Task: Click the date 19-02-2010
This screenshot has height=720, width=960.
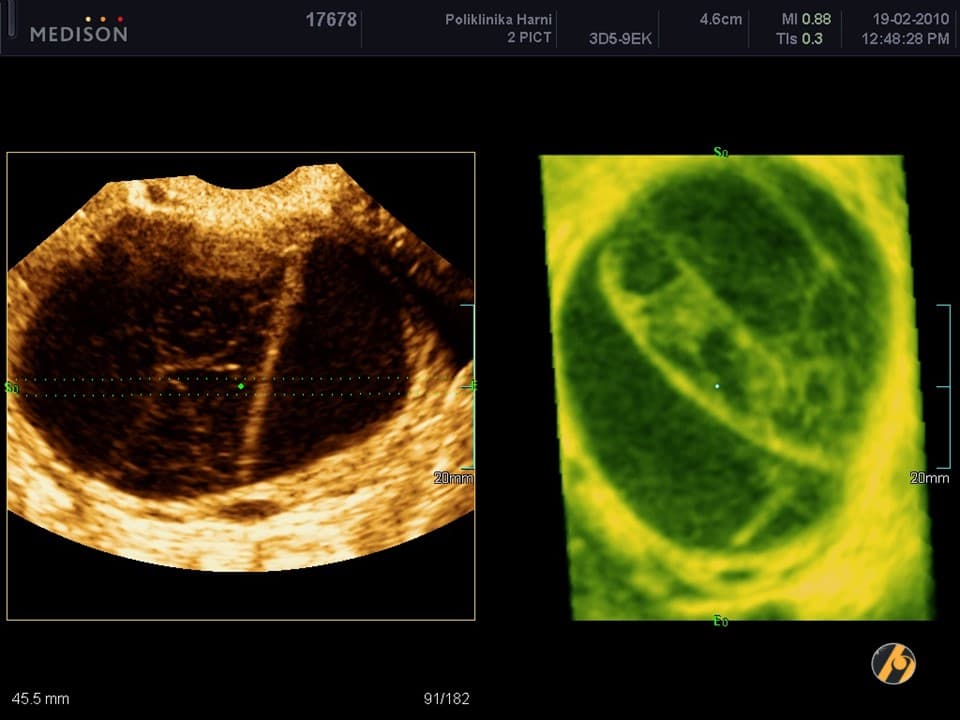Action: [910, 20]
